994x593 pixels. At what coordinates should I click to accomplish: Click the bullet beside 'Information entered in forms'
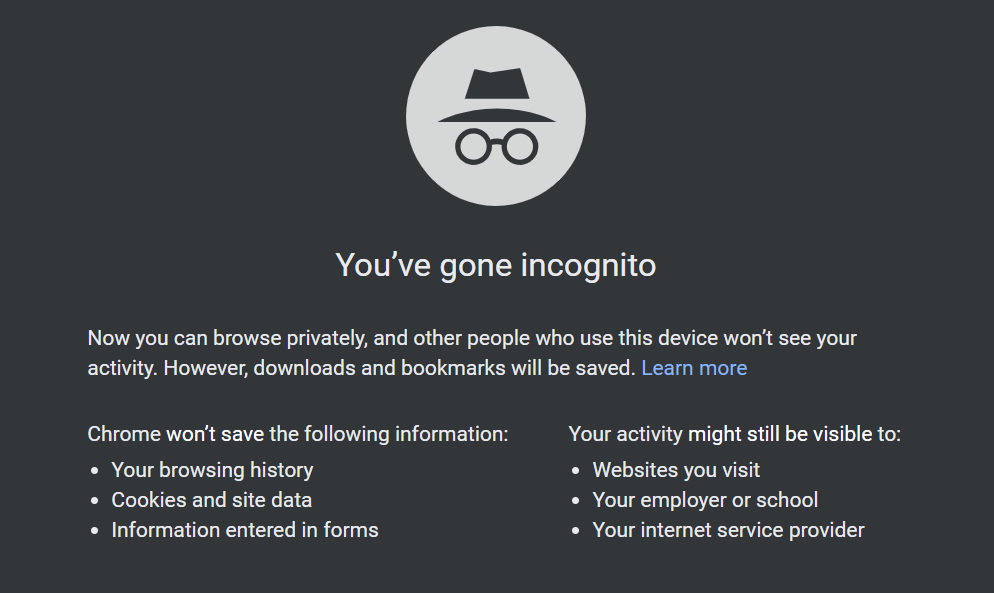click(x=95, y=531)
